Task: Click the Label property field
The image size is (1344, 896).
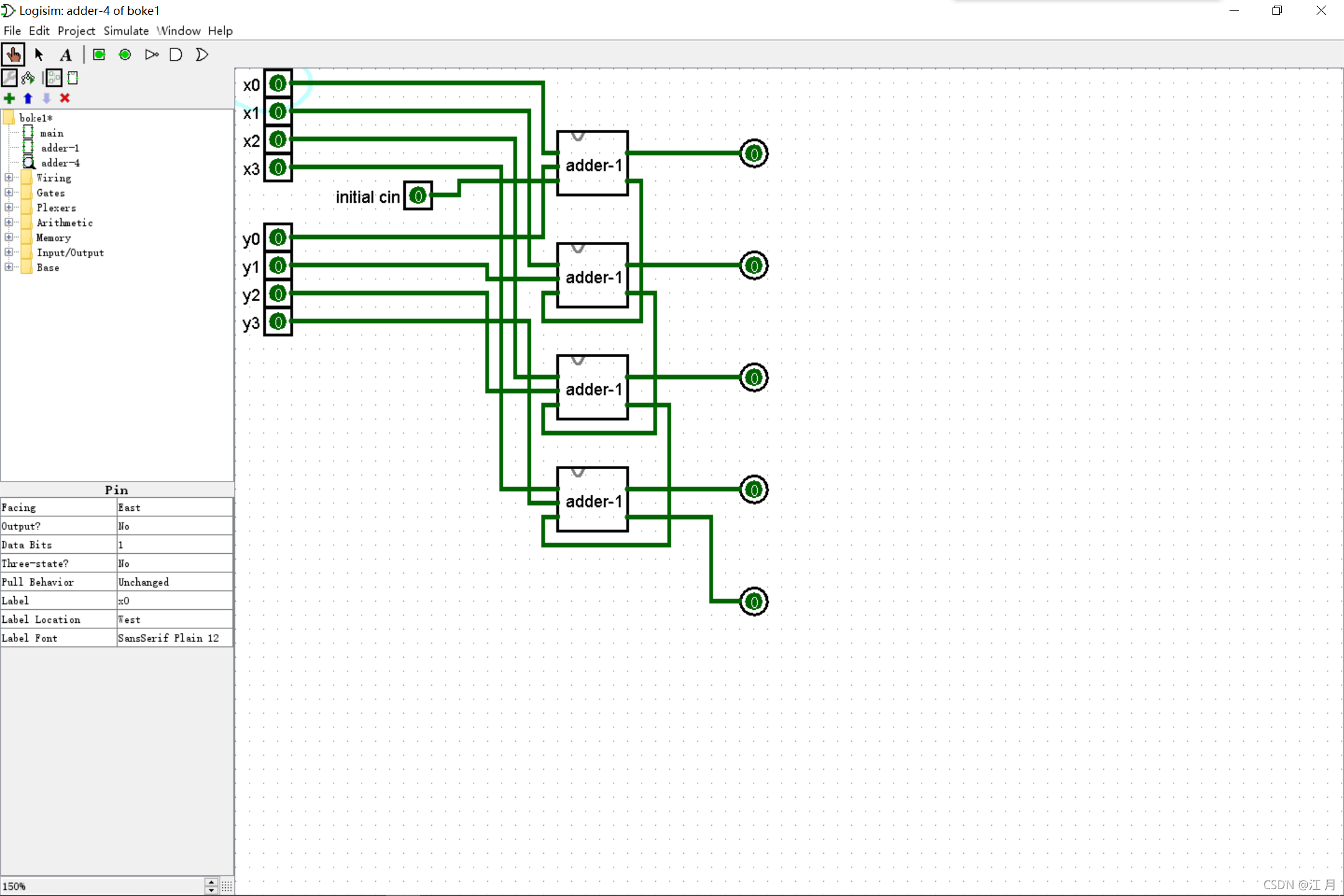Action: point(174,601)
